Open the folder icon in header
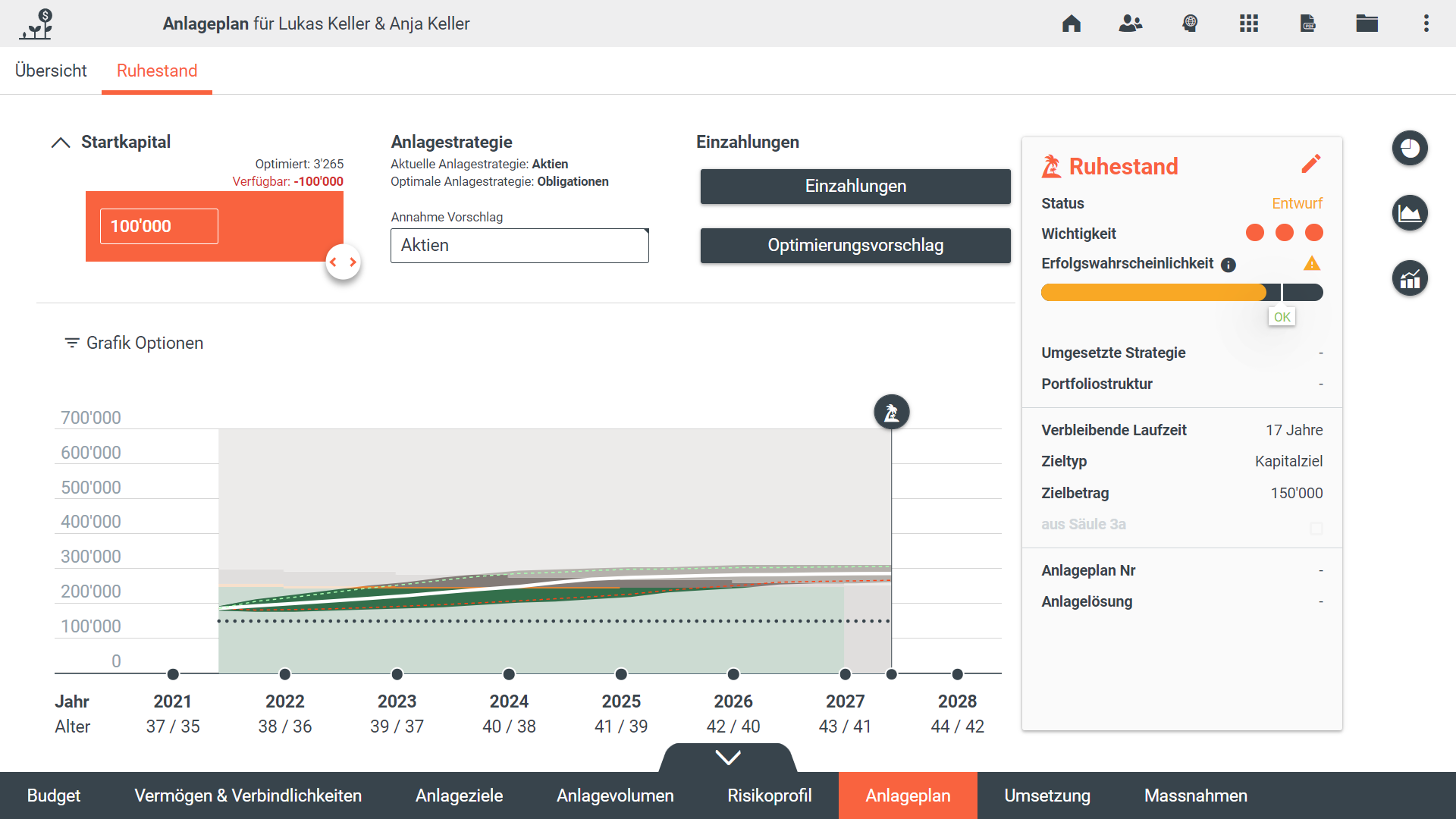1456x819 pixels. pos(1367,24)
